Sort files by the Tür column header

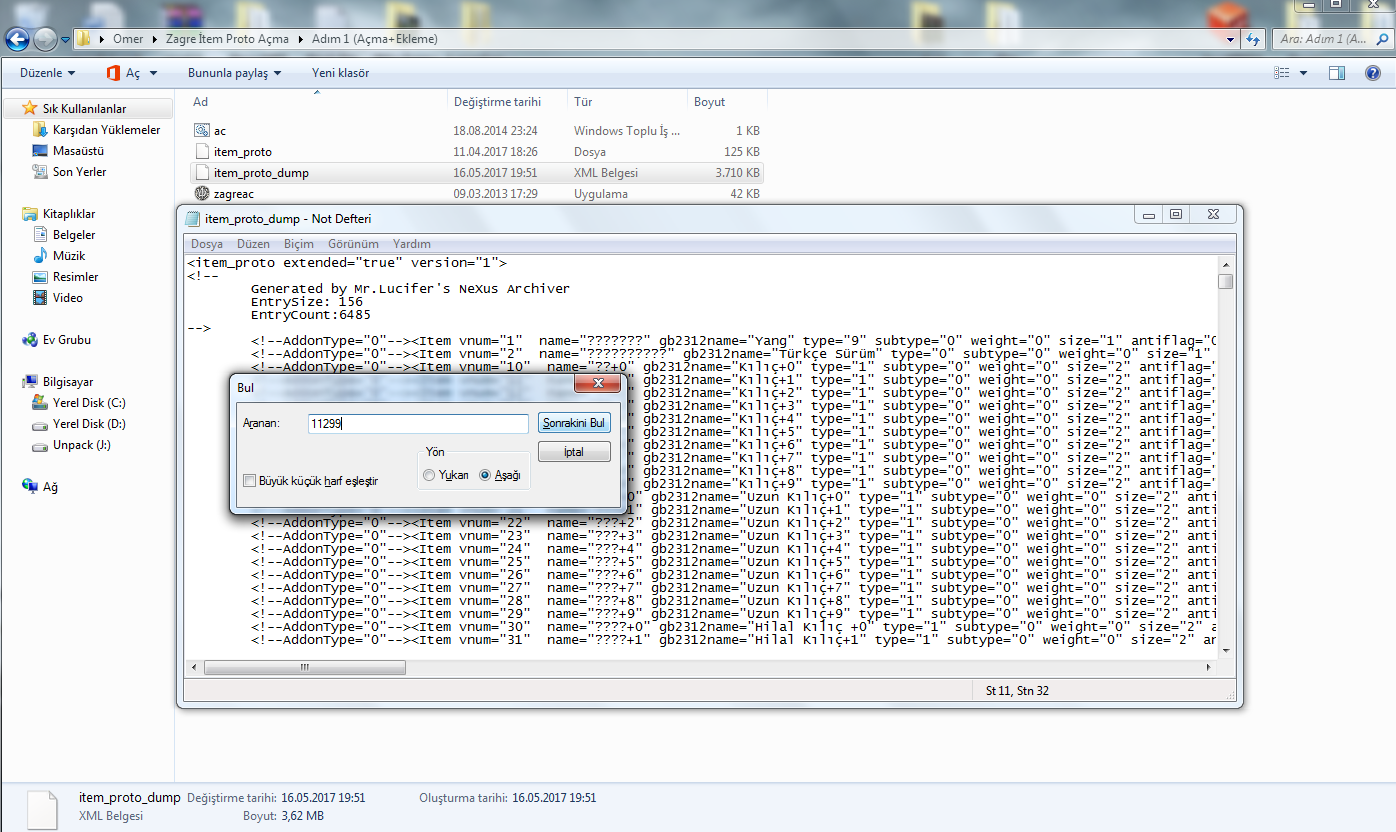coord(628,102)
